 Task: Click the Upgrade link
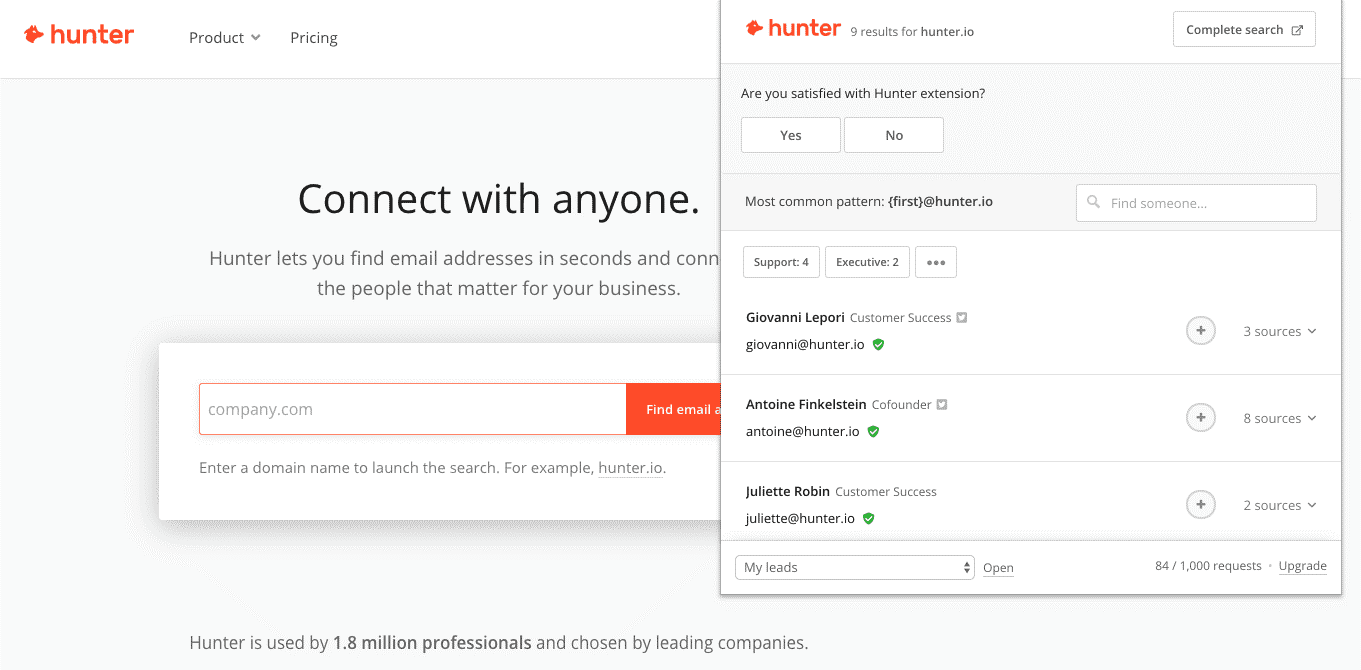[x=1302, y=566]
